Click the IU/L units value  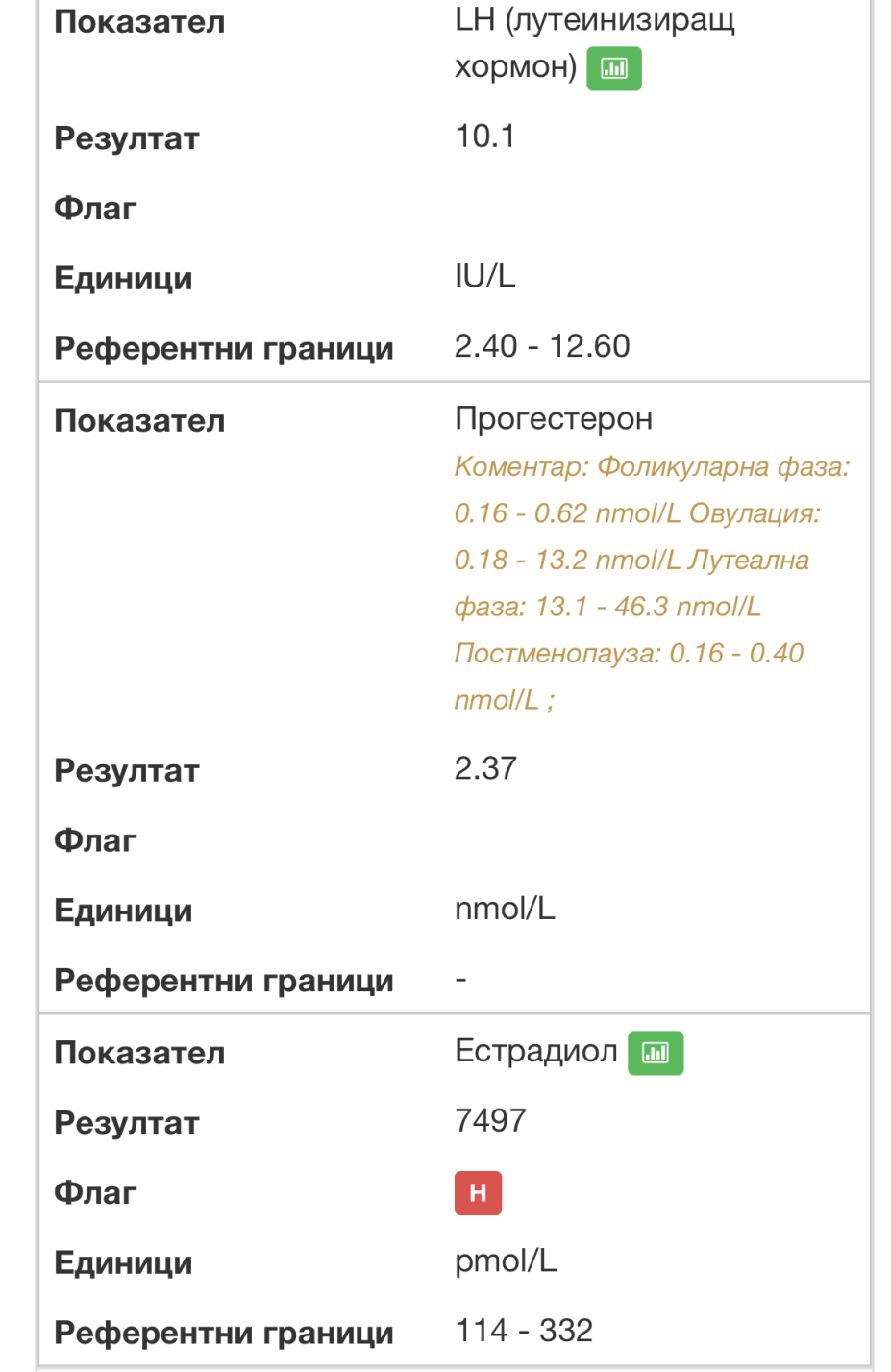click(x=484, y=277)
